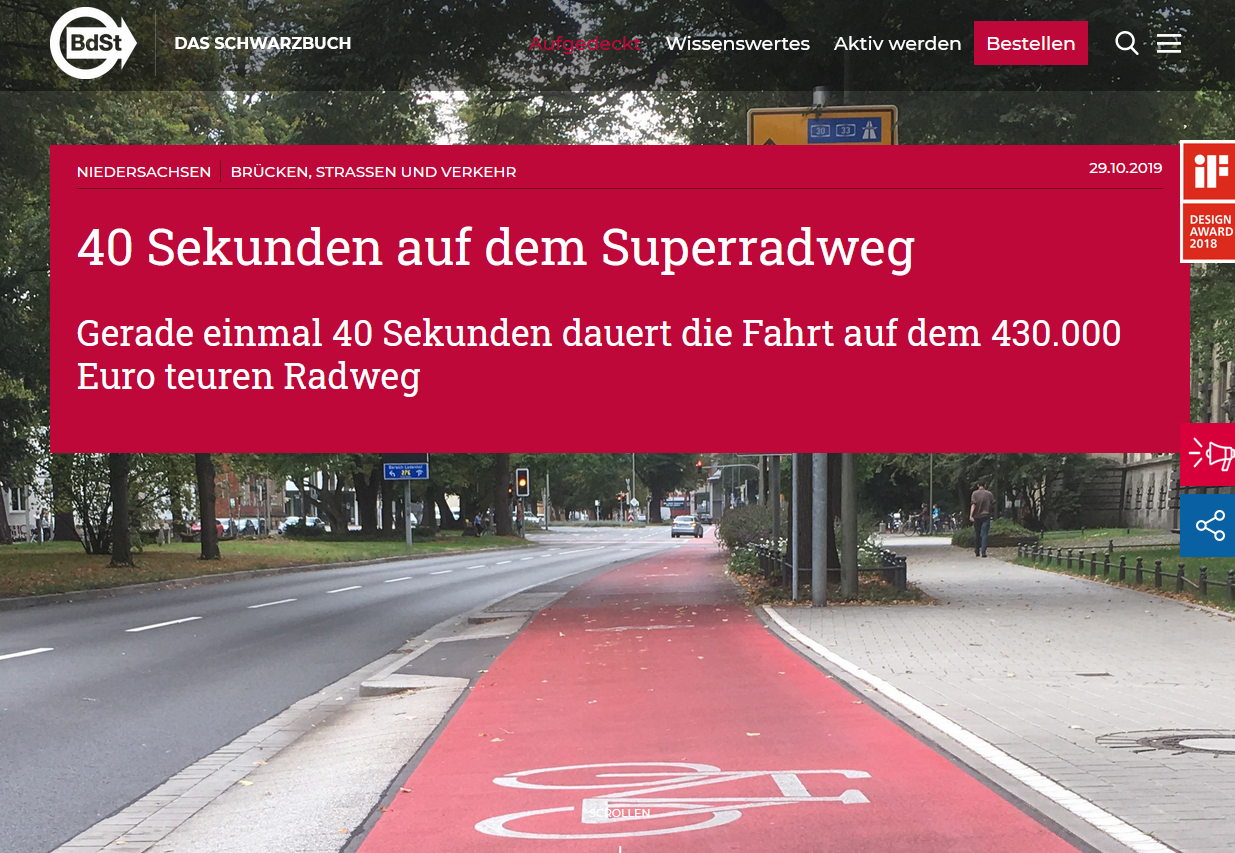Click the subtitle about the 430.000 Euro Radweg
This screenshot has width=1235, height=853.
[599, 354]
